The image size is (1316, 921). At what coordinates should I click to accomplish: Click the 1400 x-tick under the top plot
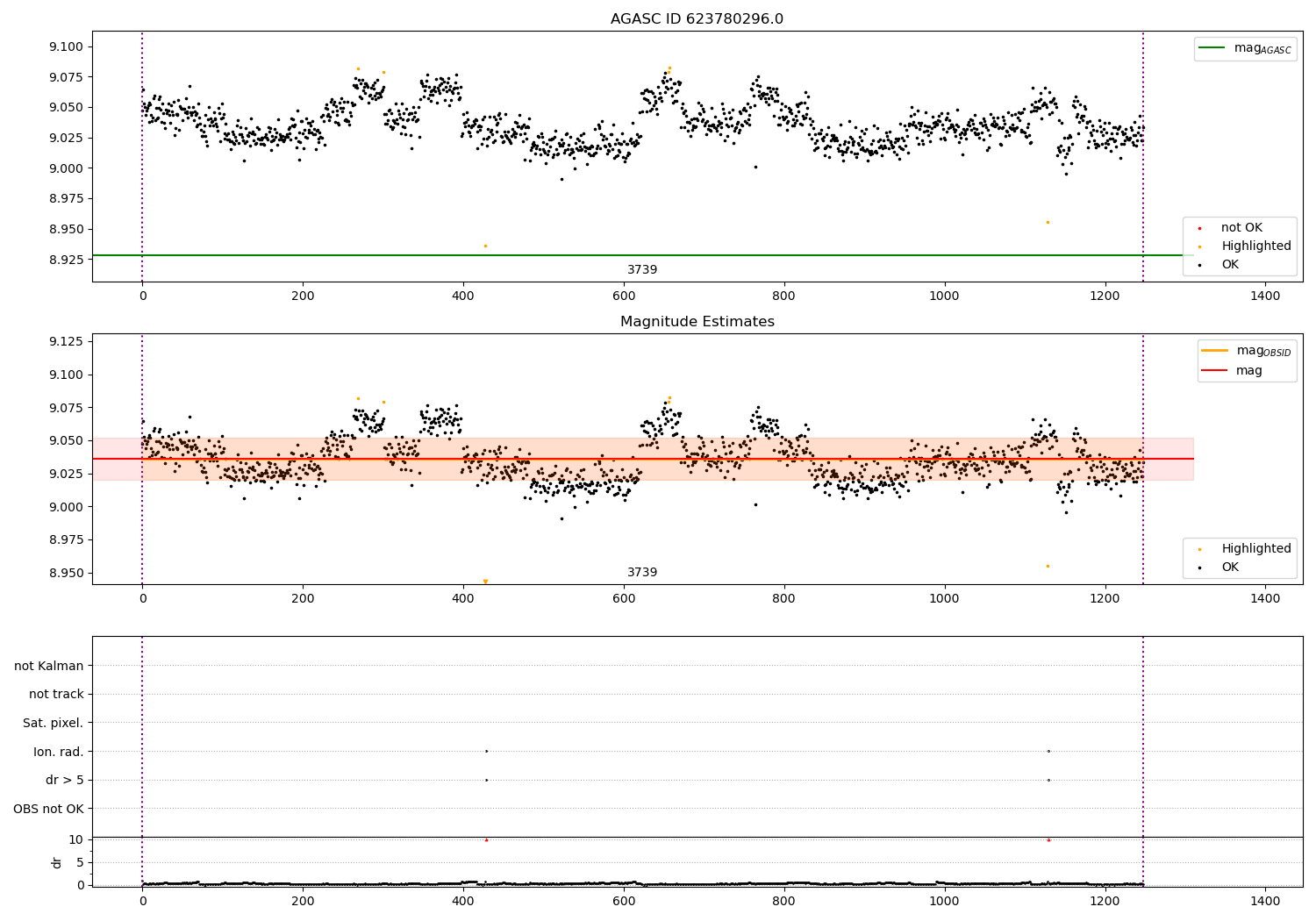1265,296
